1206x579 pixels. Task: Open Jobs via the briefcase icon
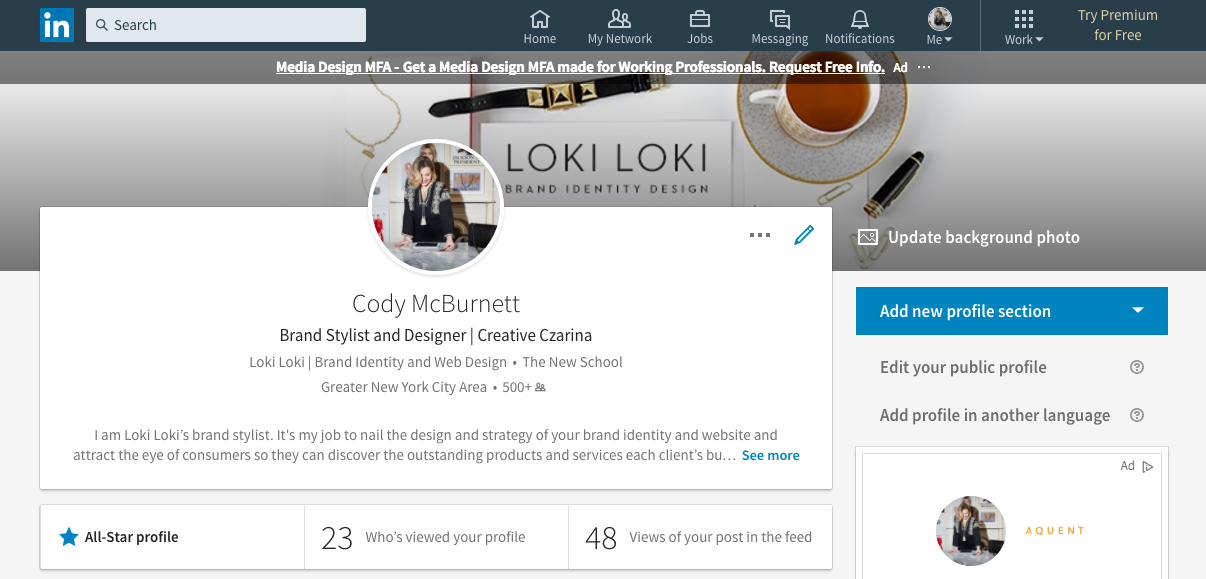click(x=700, y=19)
